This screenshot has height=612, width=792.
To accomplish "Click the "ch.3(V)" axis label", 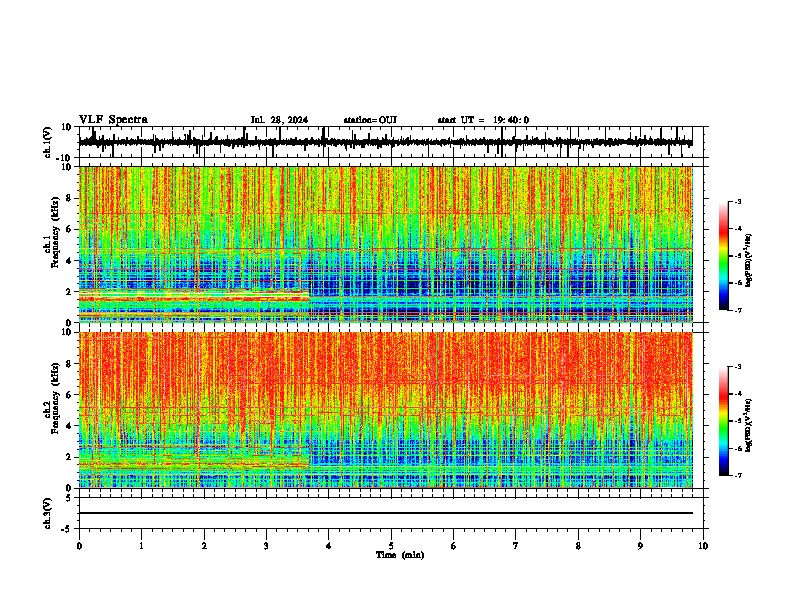I will click(48, 513).
